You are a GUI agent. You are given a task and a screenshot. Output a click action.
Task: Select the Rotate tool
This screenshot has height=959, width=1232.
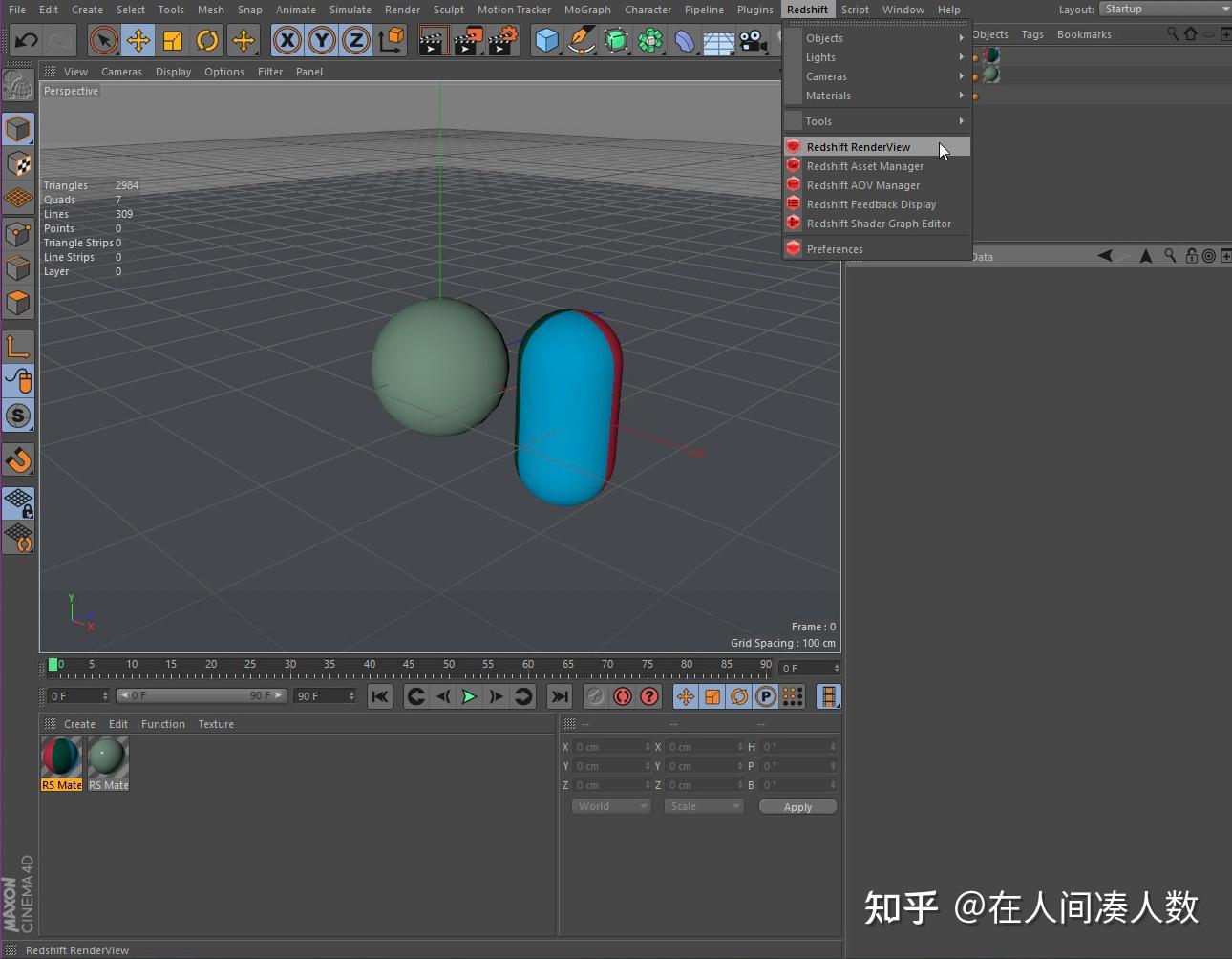point(208,40)
